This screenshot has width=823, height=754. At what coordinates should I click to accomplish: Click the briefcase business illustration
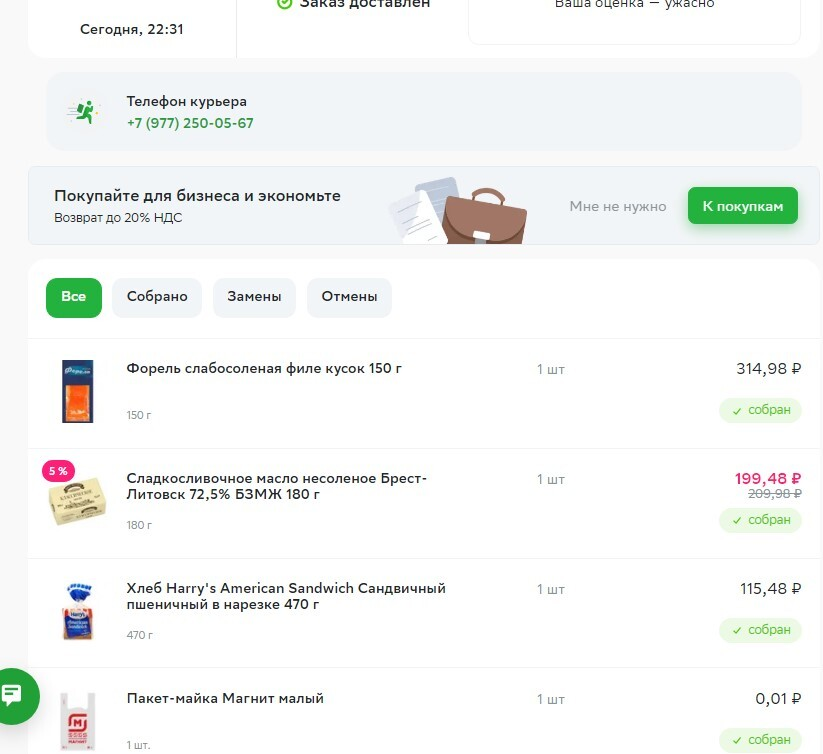(x=484, y=215)
